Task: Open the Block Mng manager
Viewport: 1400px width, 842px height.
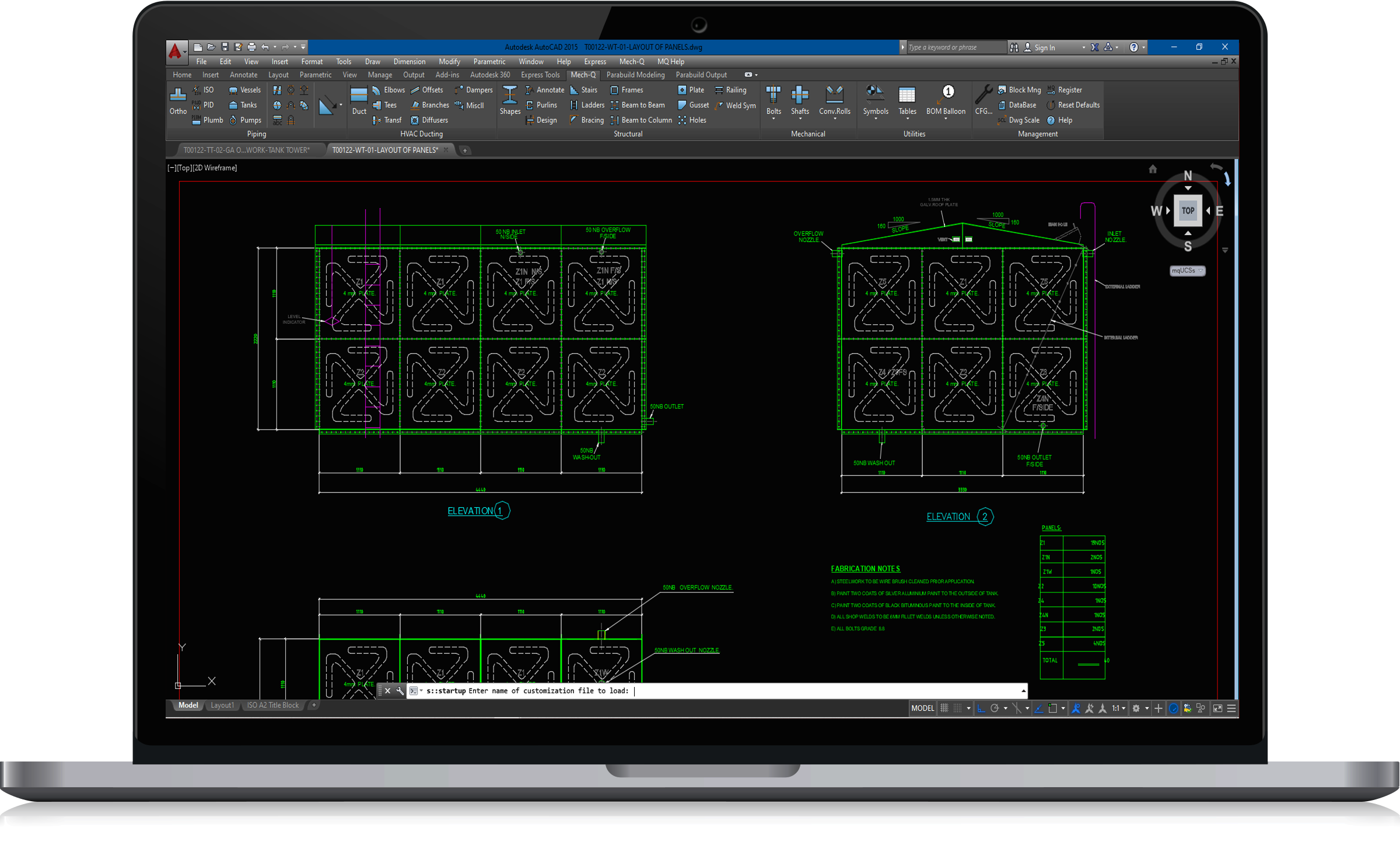Action: click(1019, 90)
